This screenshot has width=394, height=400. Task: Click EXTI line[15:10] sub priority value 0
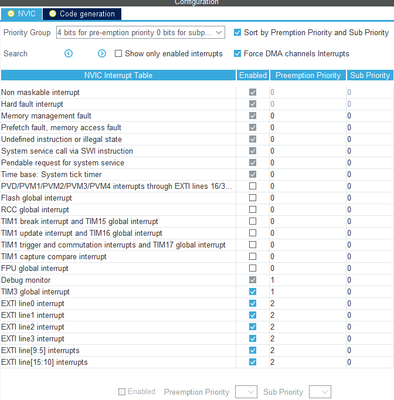349,362
